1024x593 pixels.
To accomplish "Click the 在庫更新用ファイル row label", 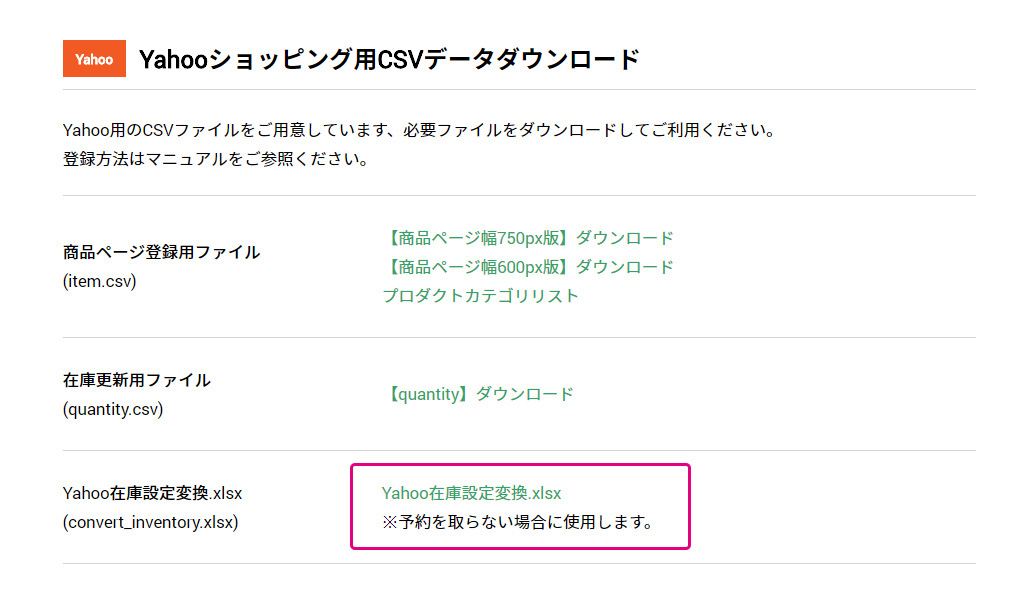I will point(136,380).
